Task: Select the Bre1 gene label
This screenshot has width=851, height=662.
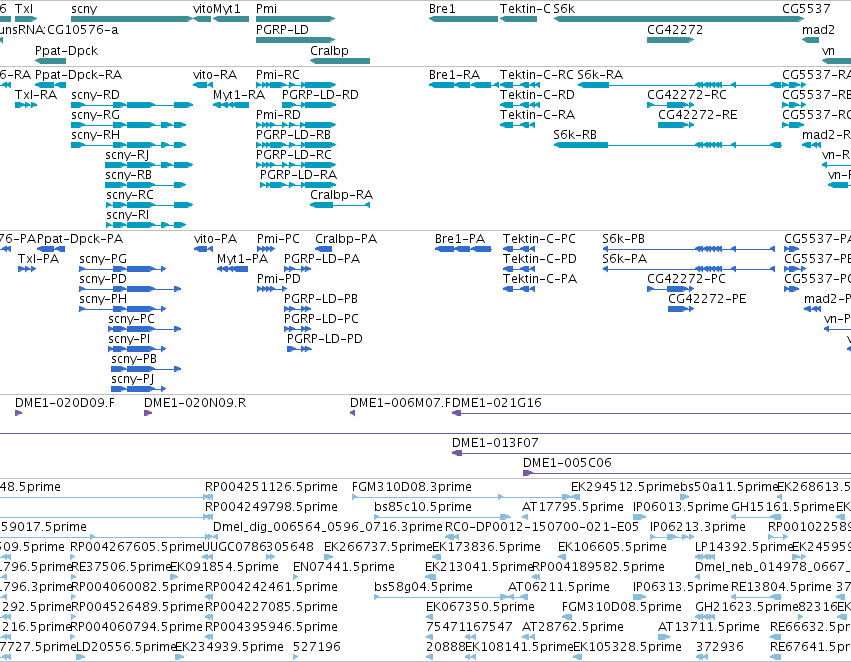Action: [x=442, y=9]
